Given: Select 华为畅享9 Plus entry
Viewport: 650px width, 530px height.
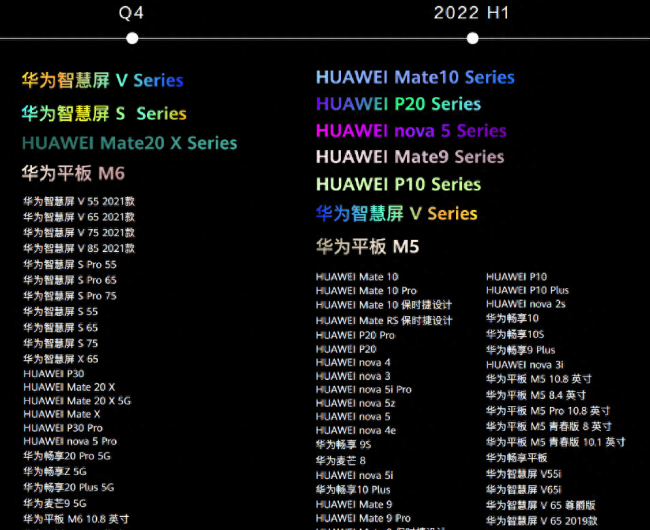Looking at the screenshot, I should (x=520, y=351).
